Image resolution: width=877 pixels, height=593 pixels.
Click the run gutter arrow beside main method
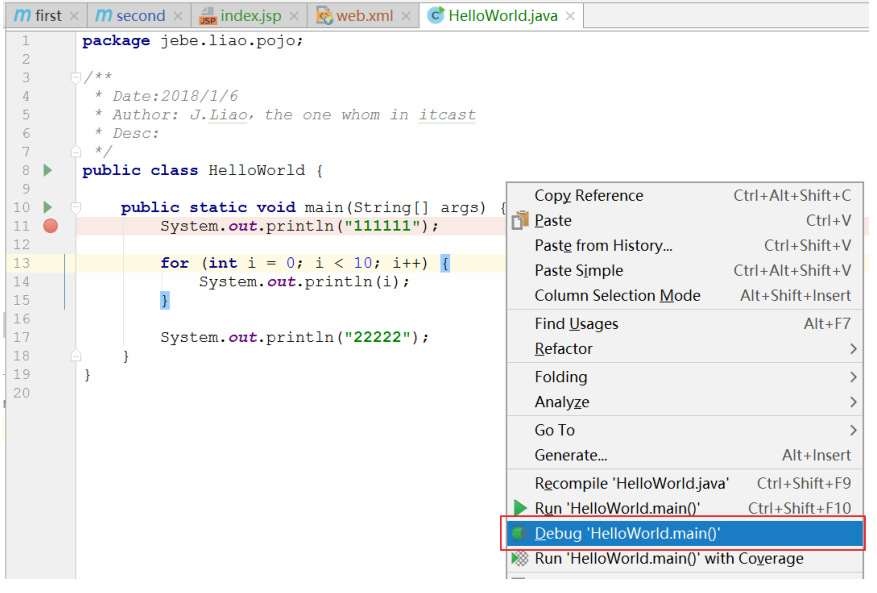pyautogui.click(x=48, y=208)
